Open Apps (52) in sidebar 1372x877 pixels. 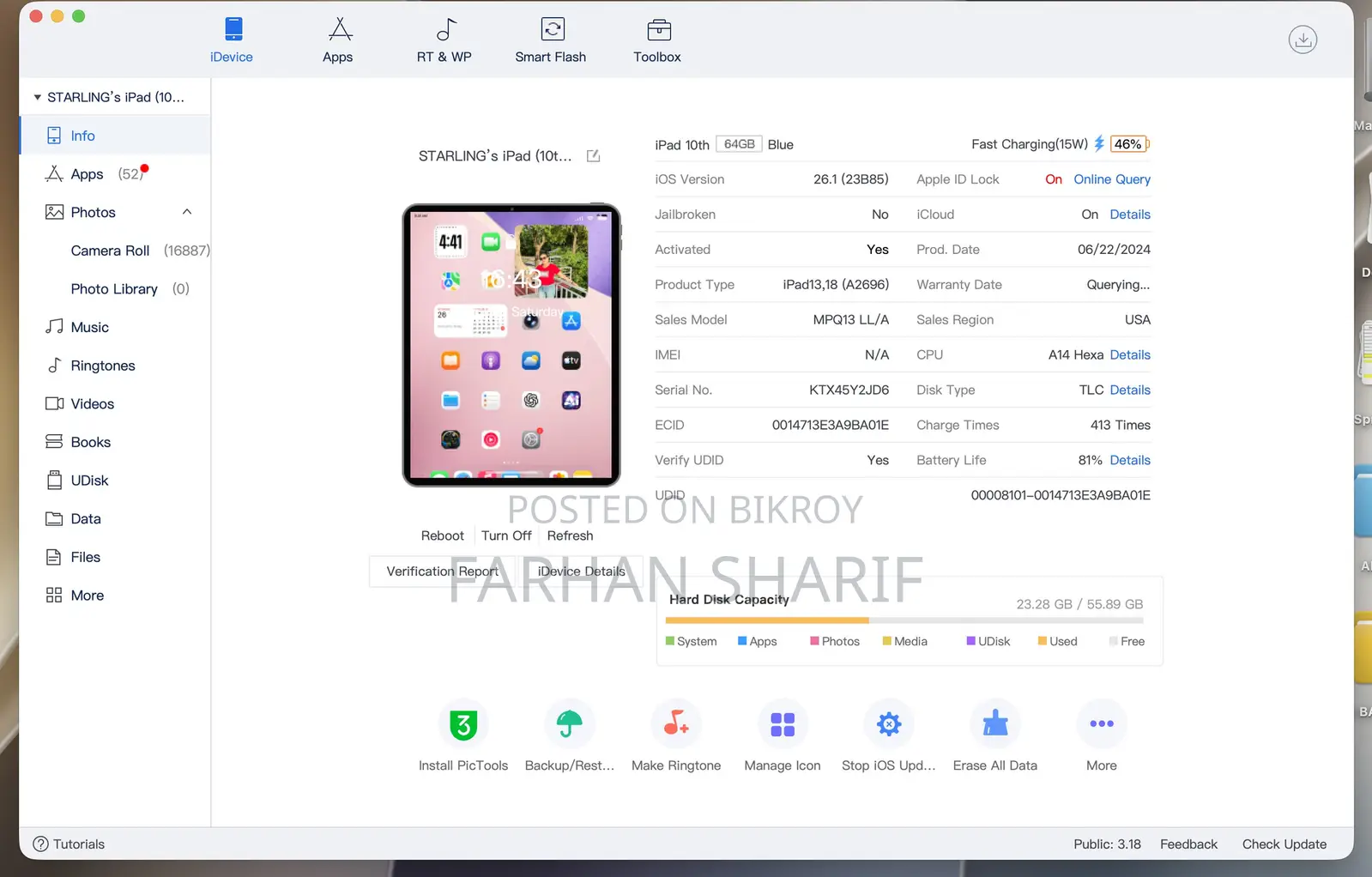[115, 174]
